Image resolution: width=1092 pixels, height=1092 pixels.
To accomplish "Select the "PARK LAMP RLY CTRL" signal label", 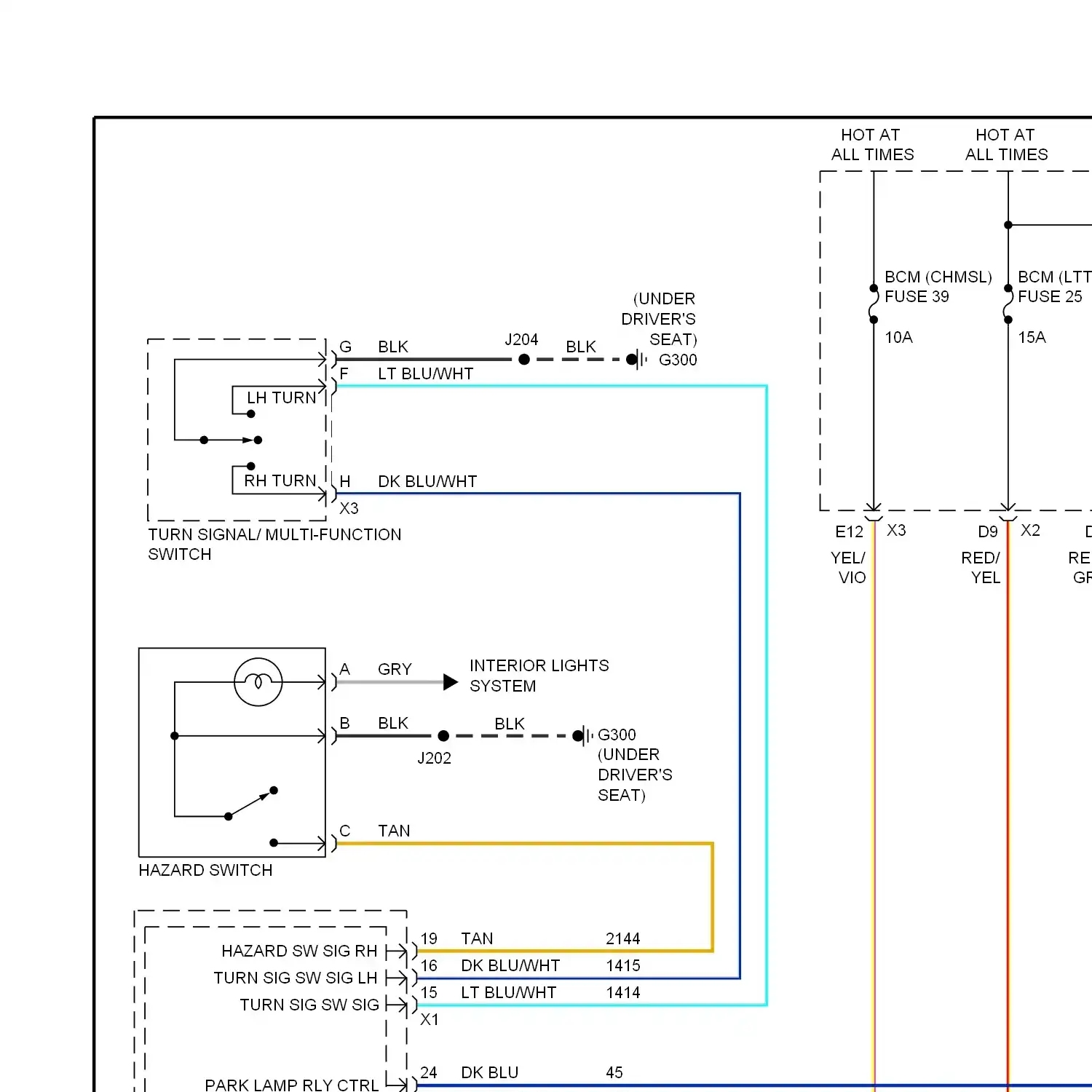I will click(292, 1085).
